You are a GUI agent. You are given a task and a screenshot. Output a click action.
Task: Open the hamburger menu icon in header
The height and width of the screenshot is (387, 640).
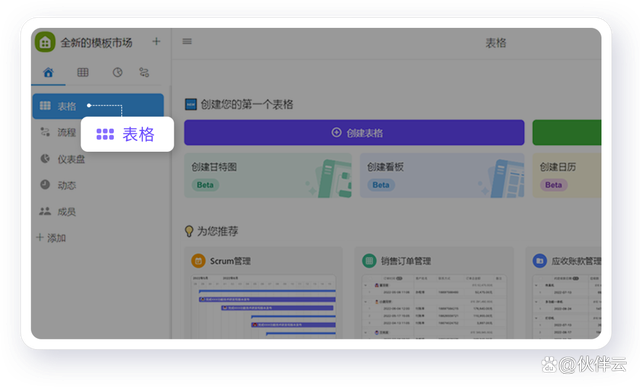click(187, 41)
